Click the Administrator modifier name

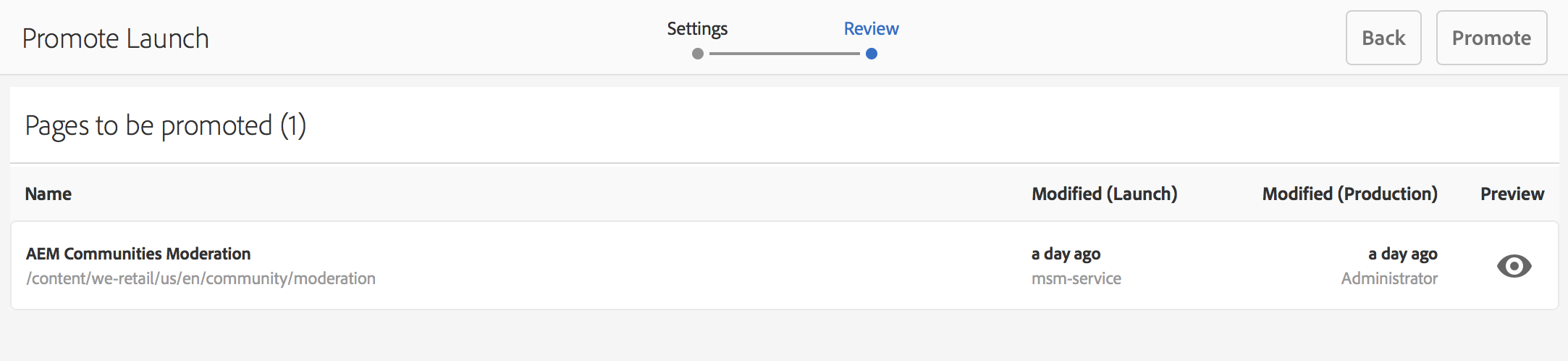point(1388,278)
